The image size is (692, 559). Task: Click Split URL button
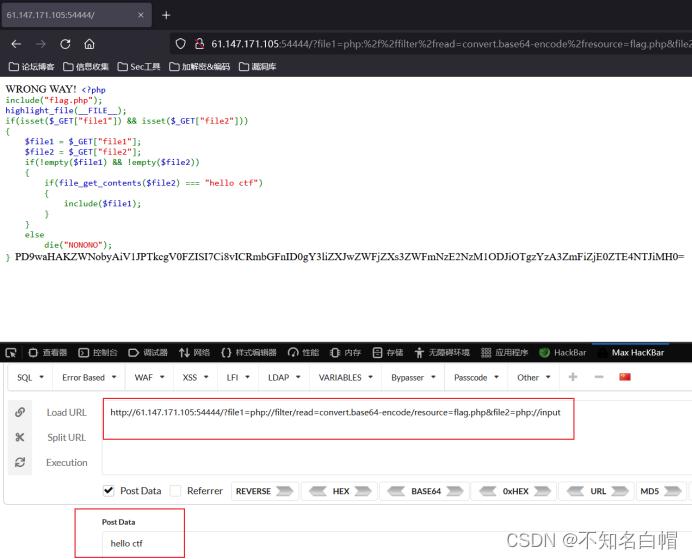[x=67, y=438]
